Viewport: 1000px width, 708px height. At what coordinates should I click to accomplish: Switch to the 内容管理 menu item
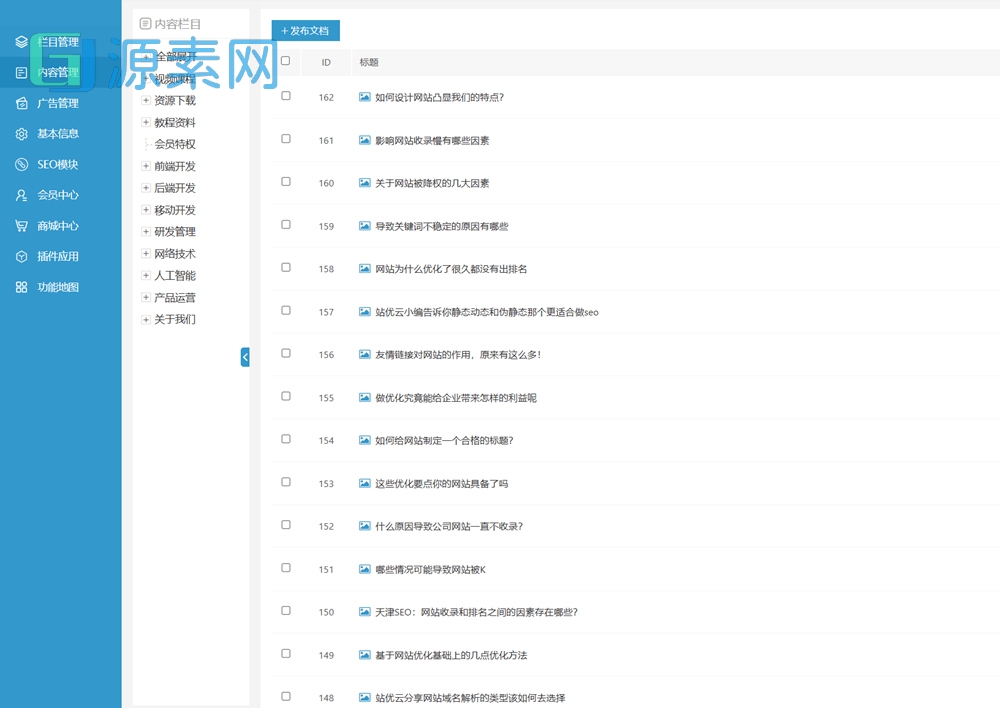(x=60, y=72)
